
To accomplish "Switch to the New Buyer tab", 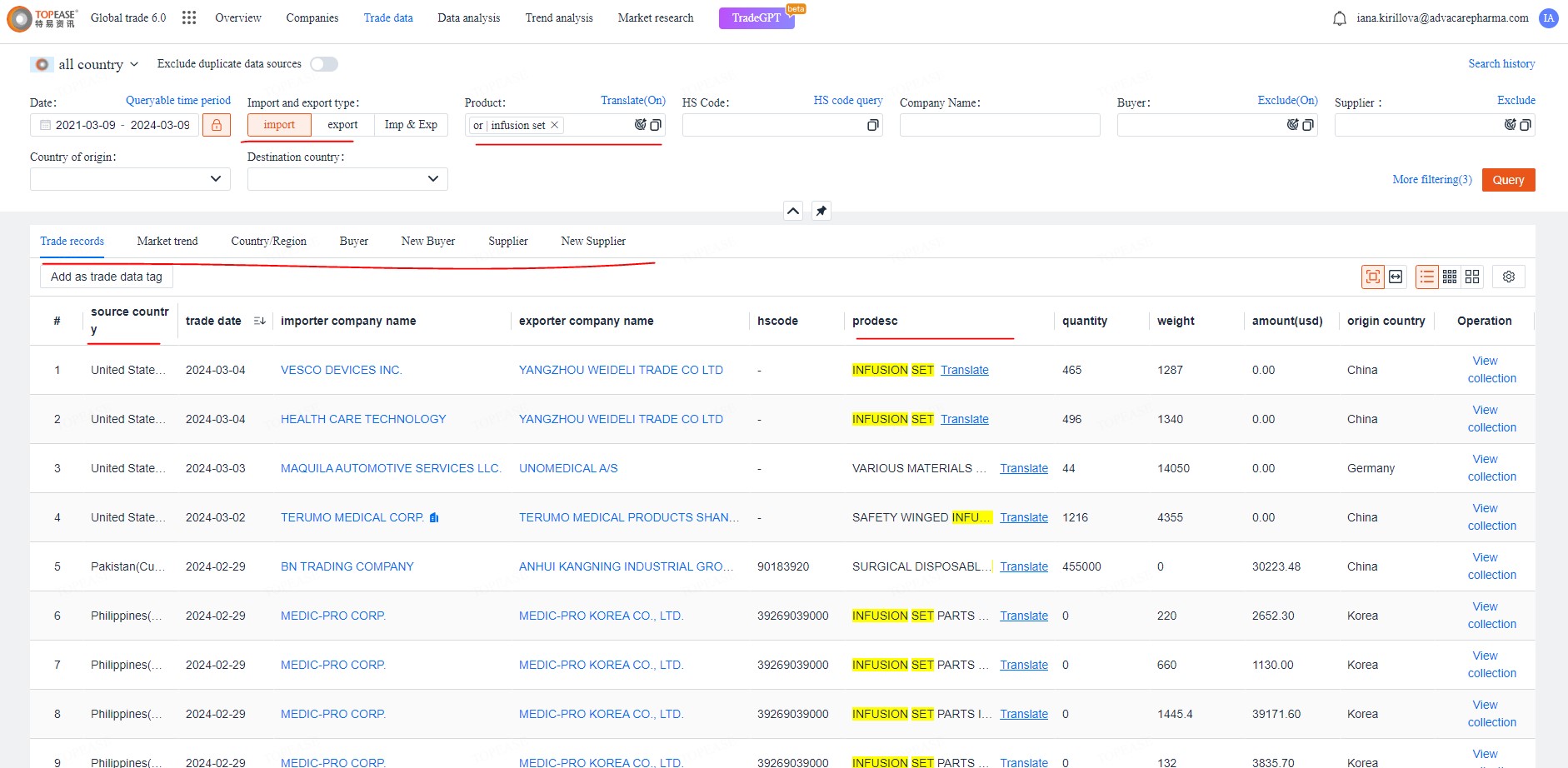I will [x=428, y=242].
